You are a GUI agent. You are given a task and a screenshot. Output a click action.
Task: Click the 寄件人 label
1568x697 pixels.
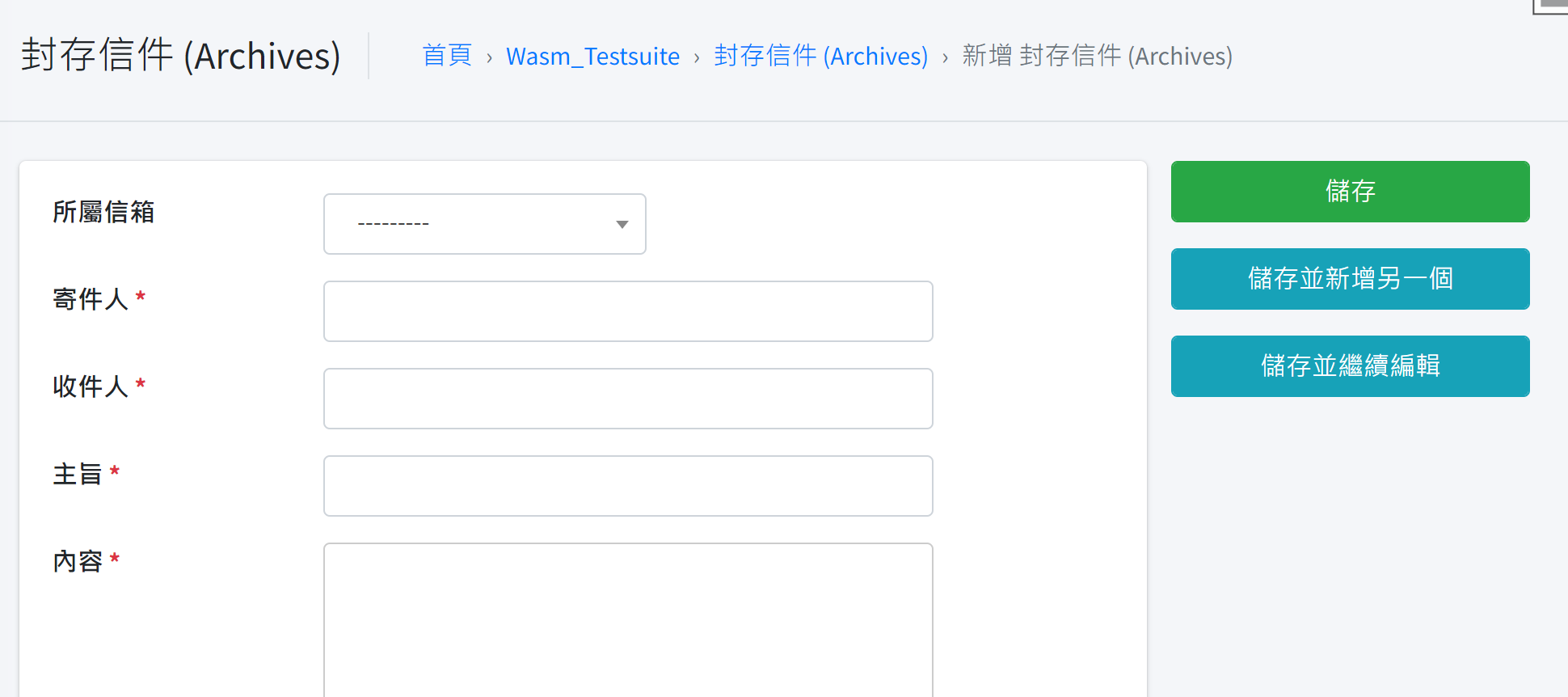(x=91, y=299)
